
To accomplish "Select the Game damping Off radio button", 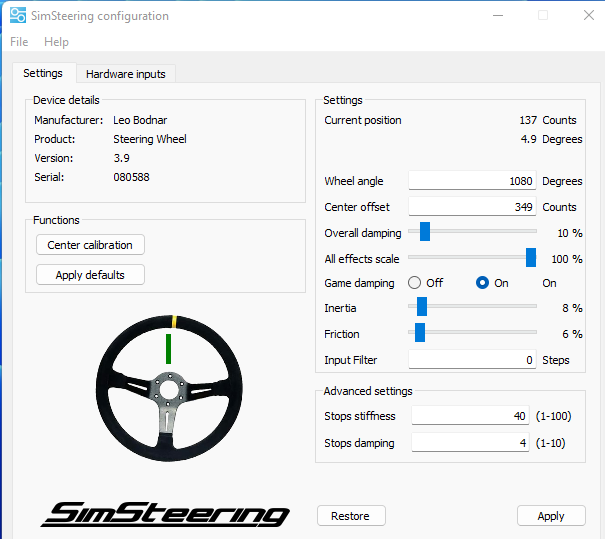I will 414,283.
